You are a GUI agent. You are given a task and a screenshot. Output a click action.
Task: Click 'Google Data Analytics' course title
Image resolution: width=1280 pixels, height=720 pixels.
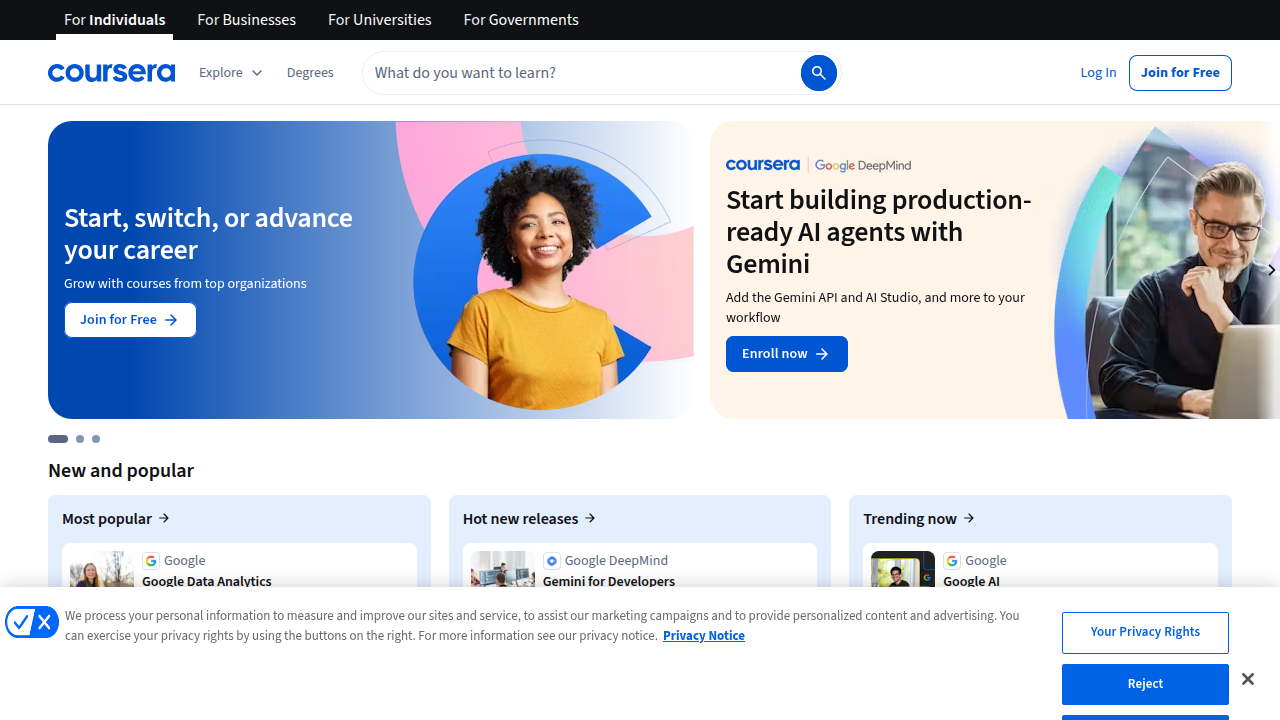(x=207, y=581)
